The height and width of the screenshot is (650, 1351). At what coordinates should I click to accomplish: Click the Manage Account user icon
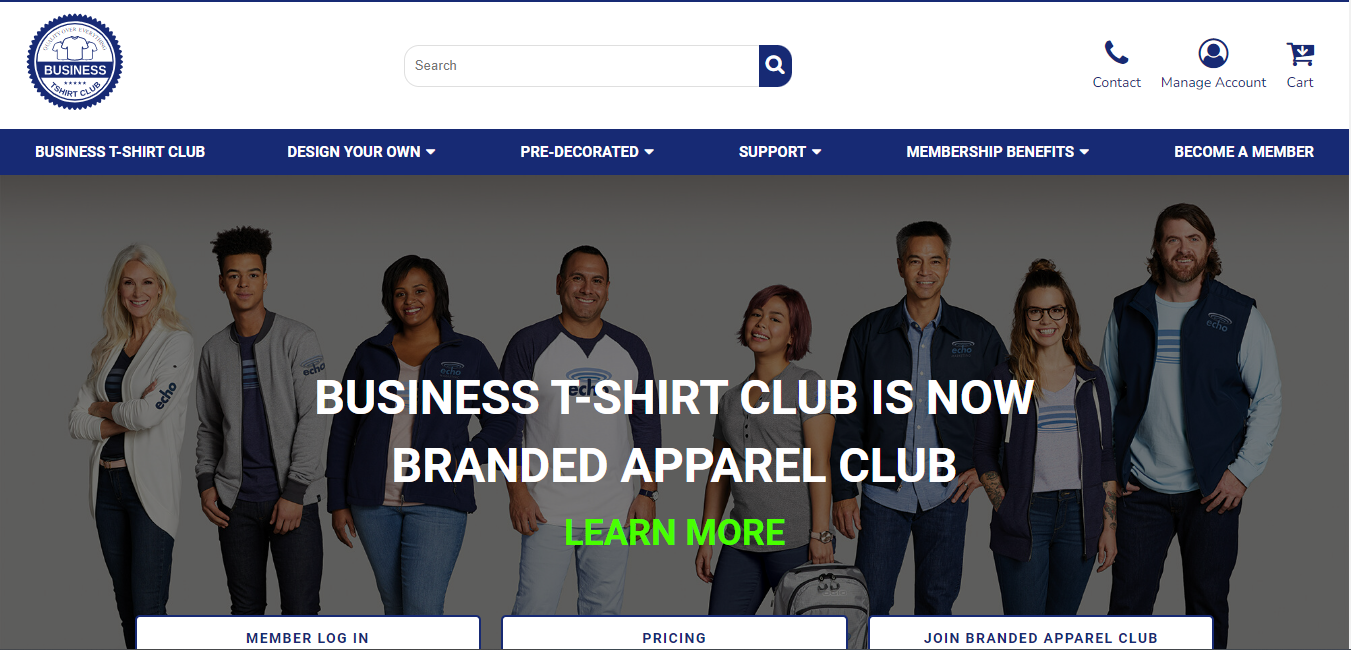(x=1213, y=53)
